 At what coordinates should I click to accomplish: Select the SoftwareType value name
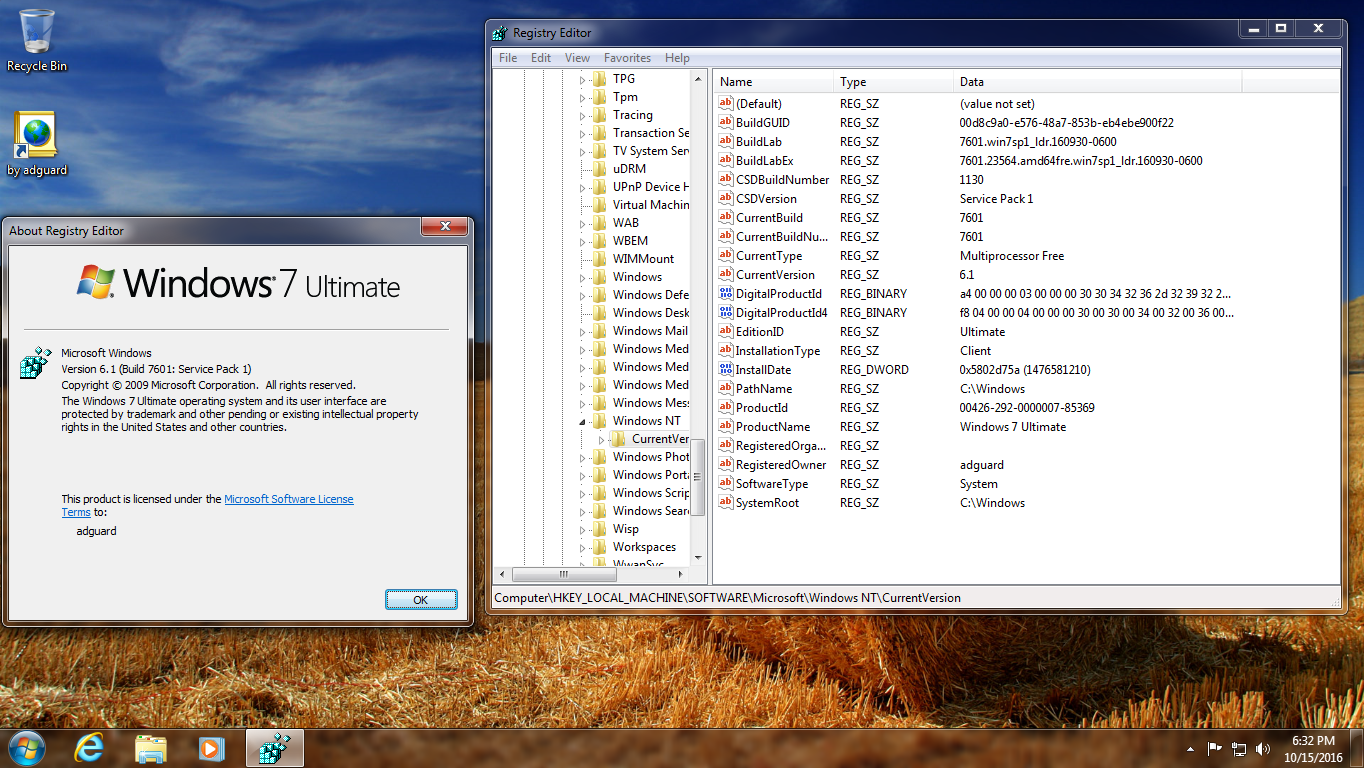pos(772,484)
